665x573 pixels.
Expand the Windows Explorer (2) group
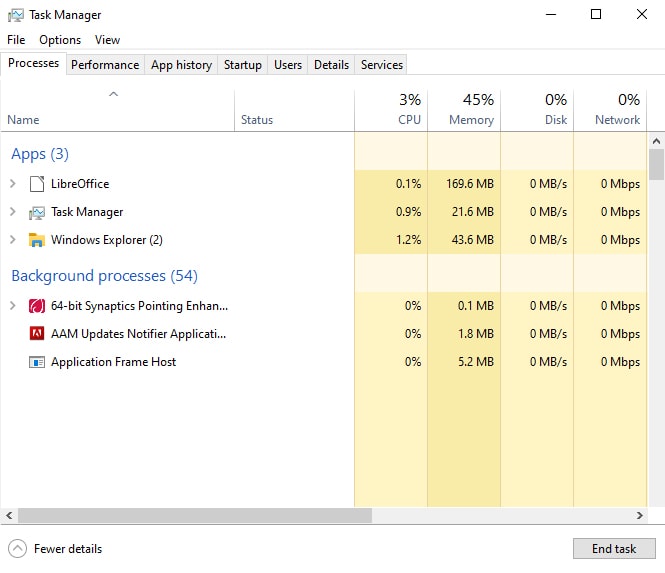13,240
